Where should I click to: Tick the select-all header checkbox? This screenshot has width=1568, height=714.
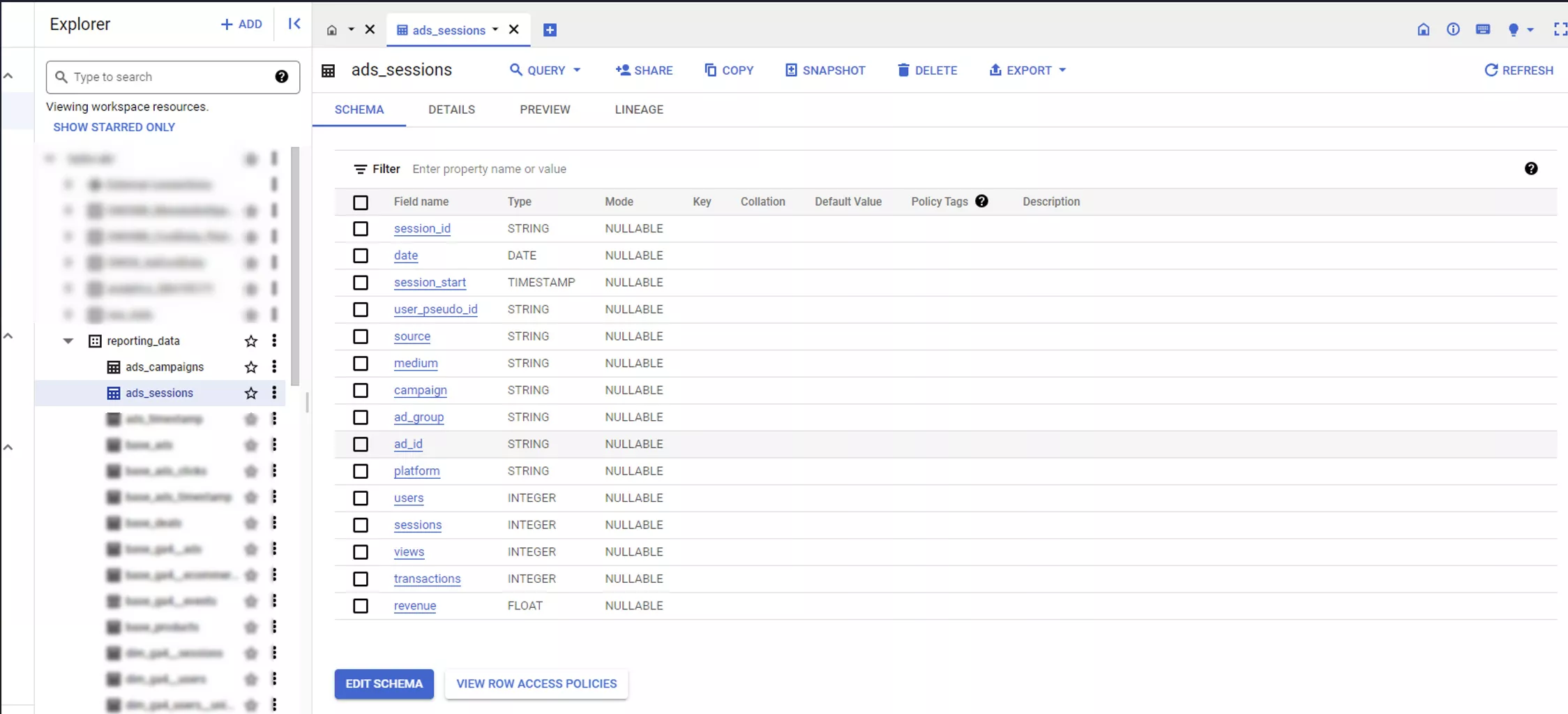coord(361,202)
